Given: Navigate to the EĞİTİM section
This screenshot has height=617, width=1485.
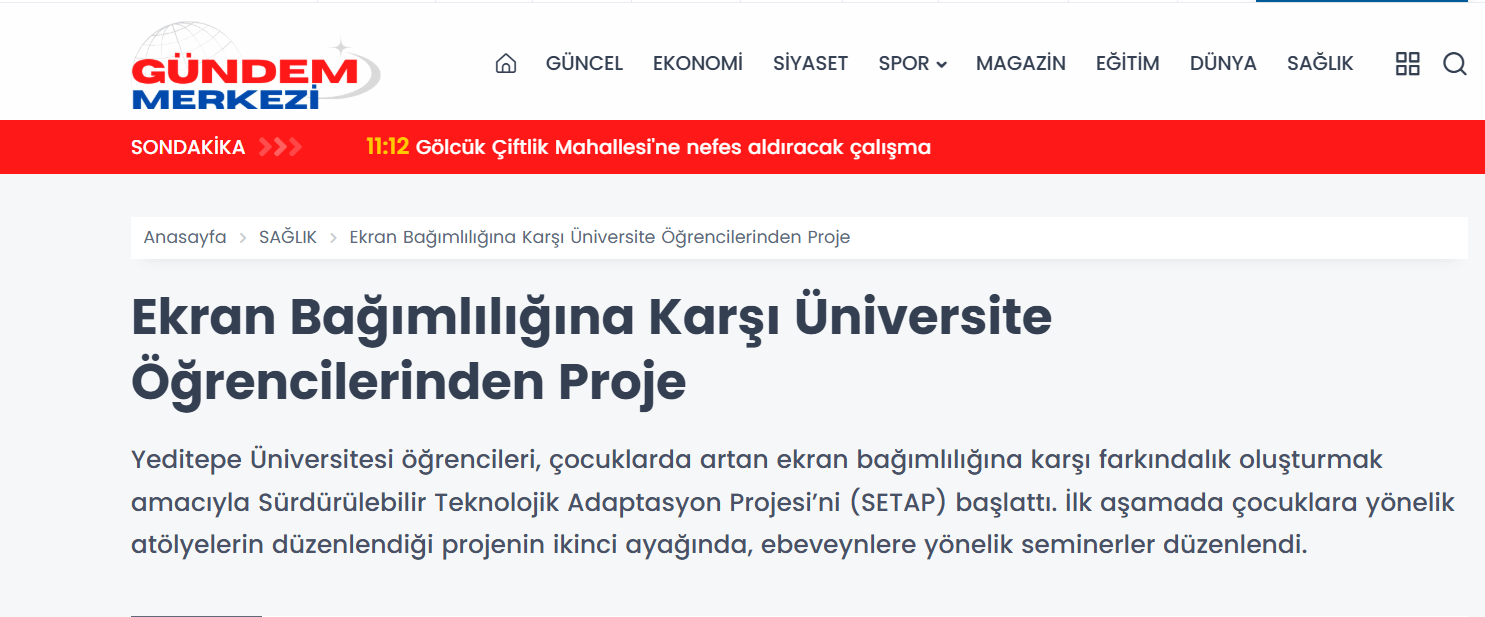Looking at the screenshot, I should click(1127, 64).
